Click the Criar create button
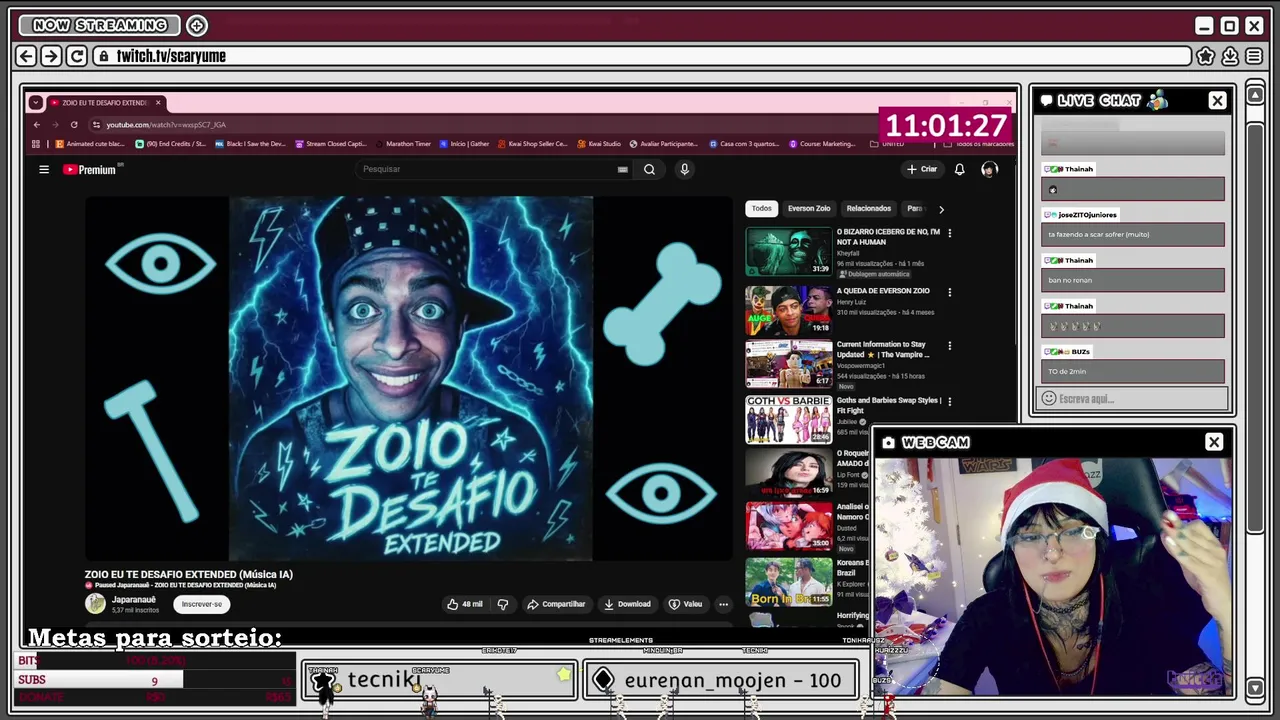Screen dimensions: 1280x720 [x=922, y=169]
